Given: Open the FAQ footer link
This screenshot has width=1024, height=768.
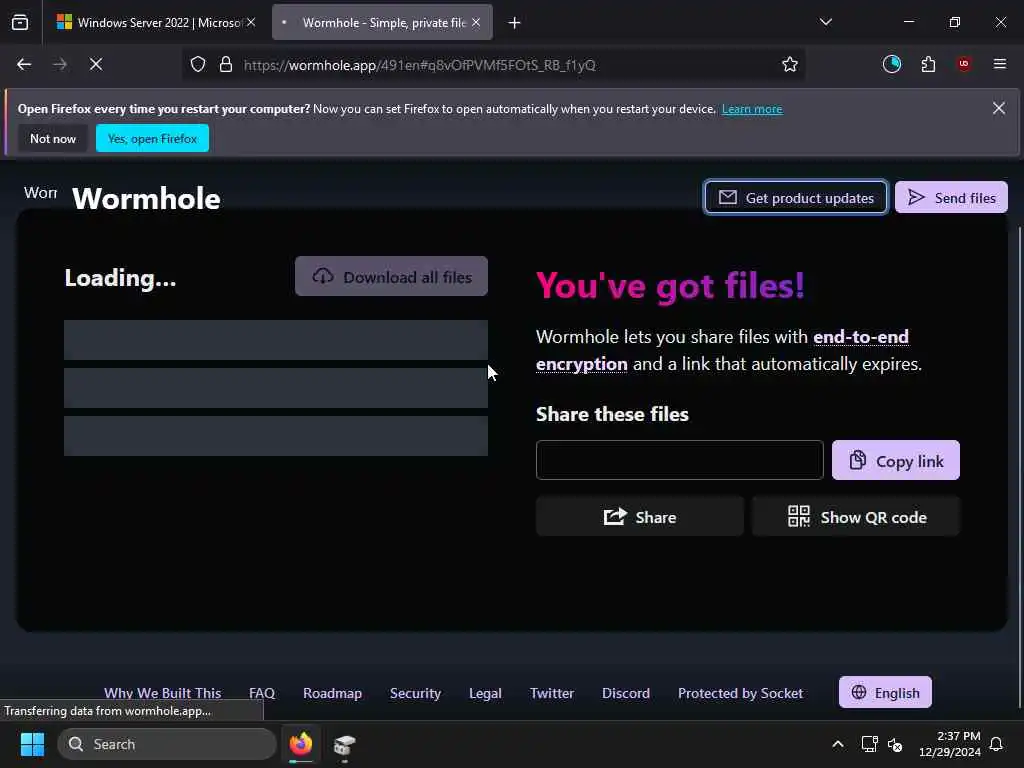Looking at the screenshot, I should [x=262, y=693].
